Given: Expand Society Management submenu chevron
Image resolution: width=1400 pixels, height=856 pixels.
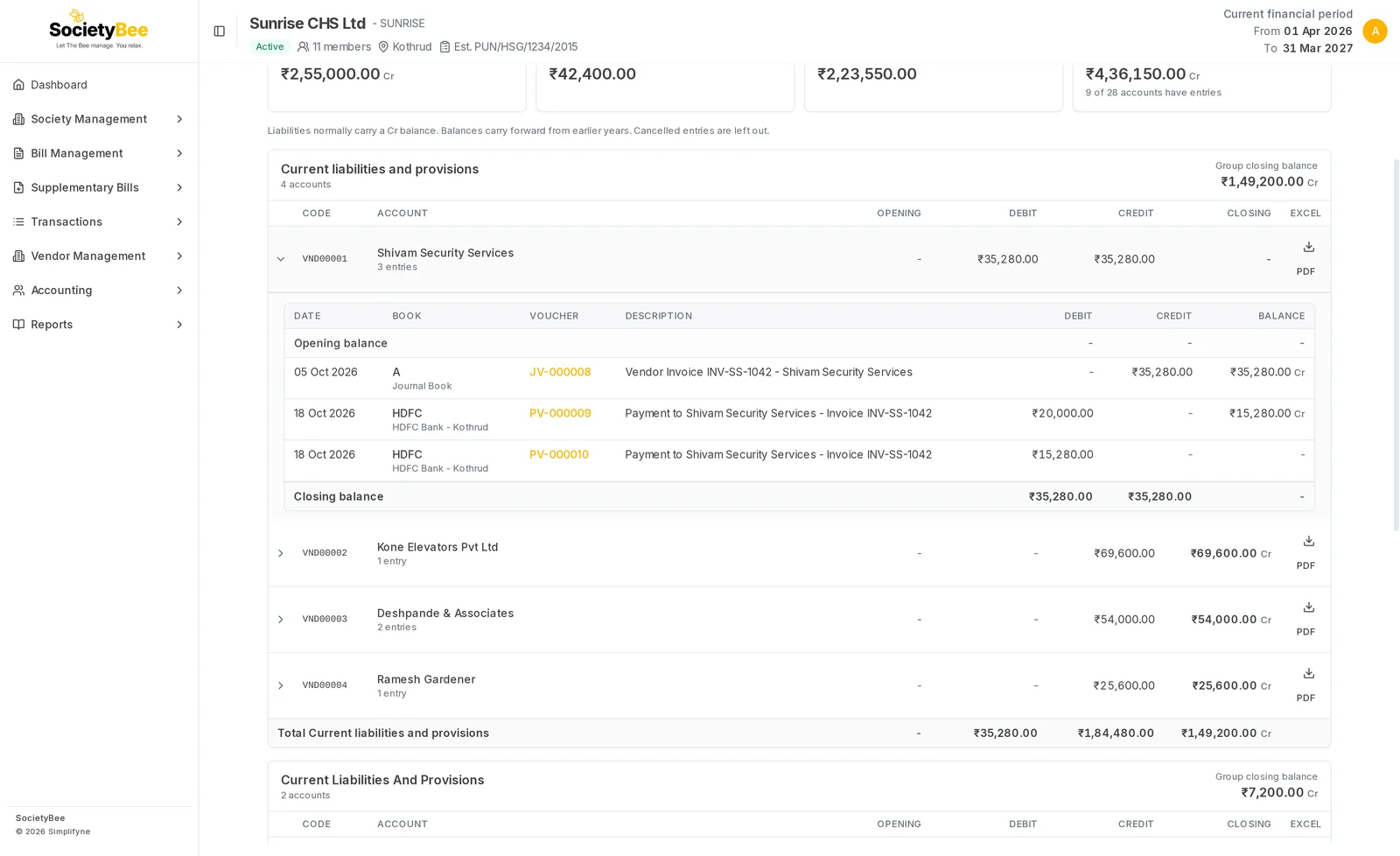Looking at the screenshot, I should (179, 119).
